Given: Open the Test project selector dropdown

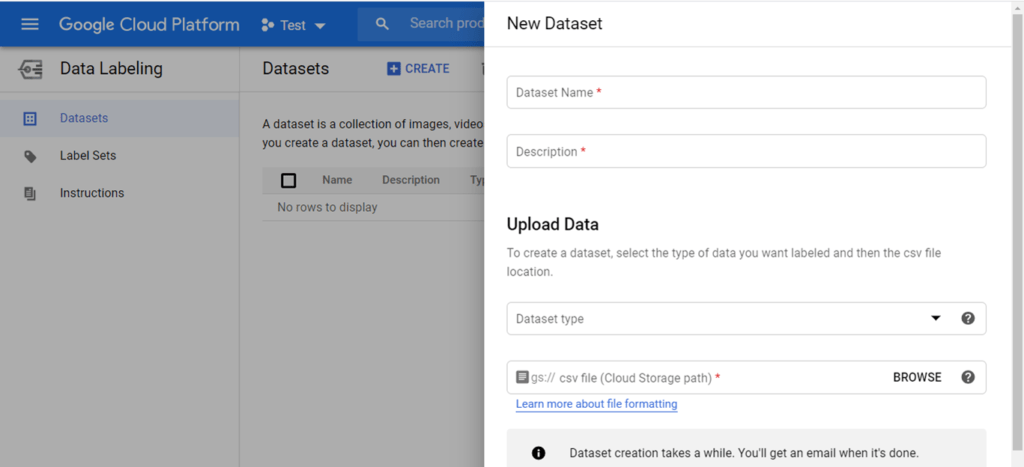Looking at the screenshot, I should pos(293,25).
